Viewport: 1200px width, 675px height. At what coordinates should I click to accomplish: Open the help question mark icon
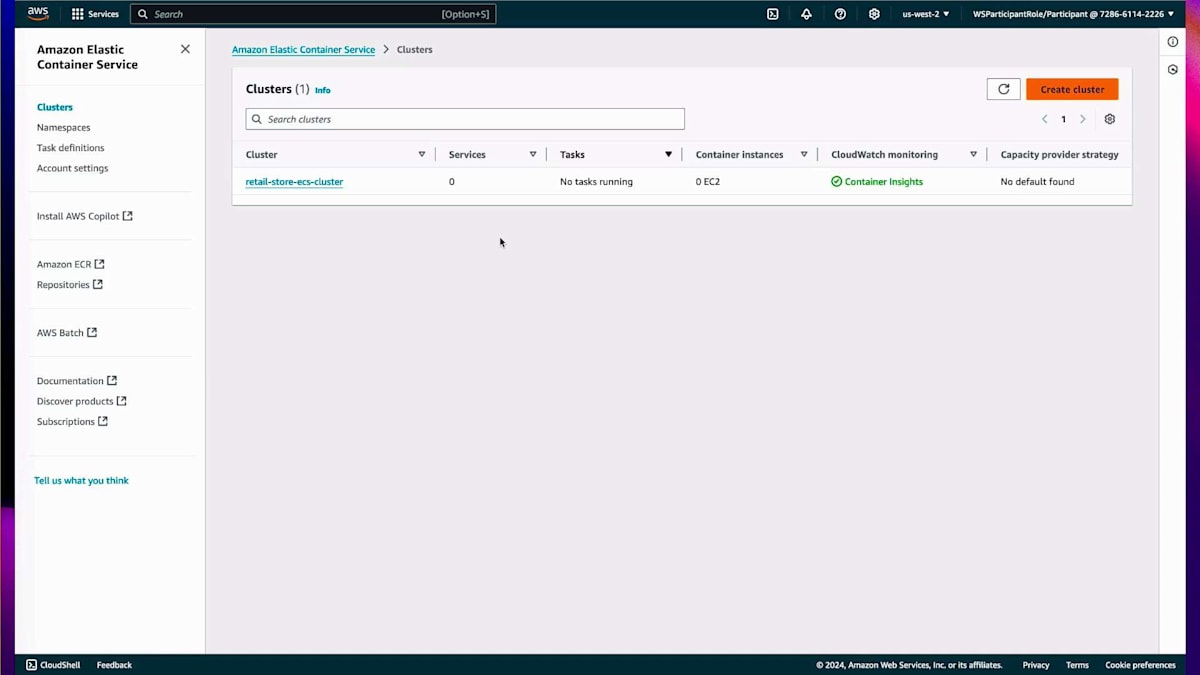coord(840,14)
